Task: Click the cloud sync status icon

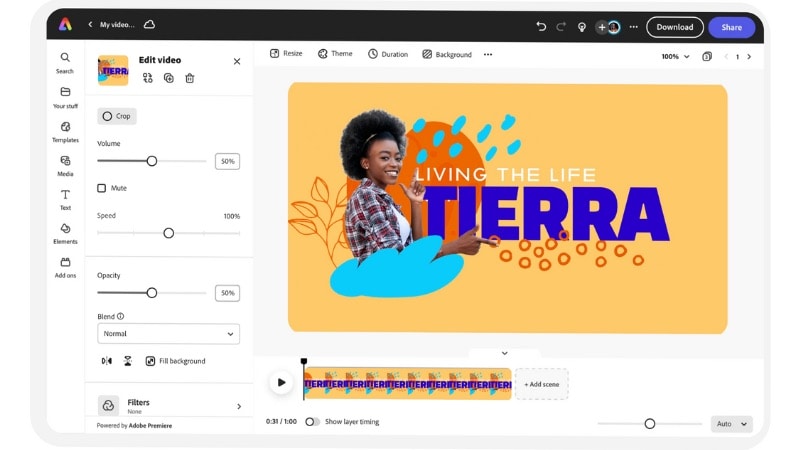Action: pyautogui.click(x=149, y=24)
